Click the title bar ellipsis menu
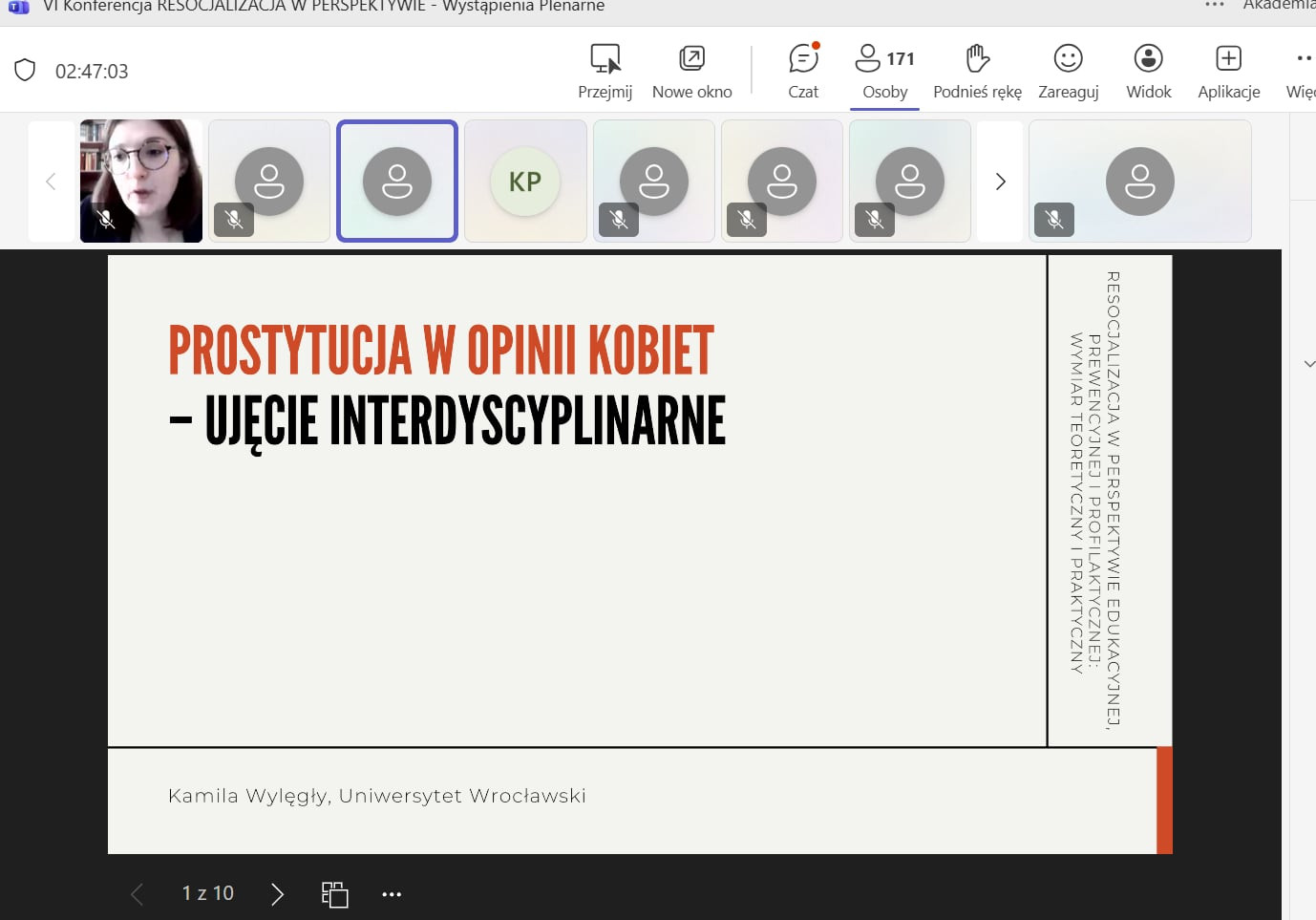Screen dimensions: 1316x920 point(1214,6)
